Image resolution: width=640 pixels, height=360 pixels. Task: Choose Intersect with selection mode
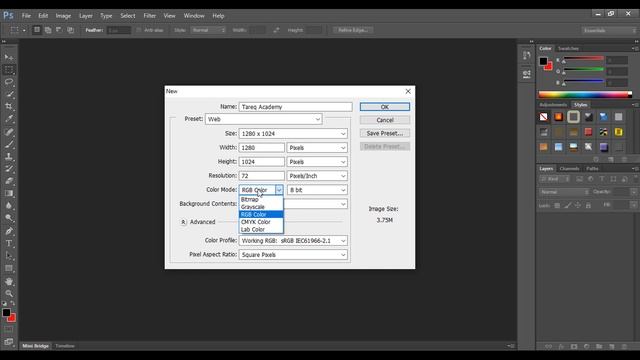tap(70, 30)
